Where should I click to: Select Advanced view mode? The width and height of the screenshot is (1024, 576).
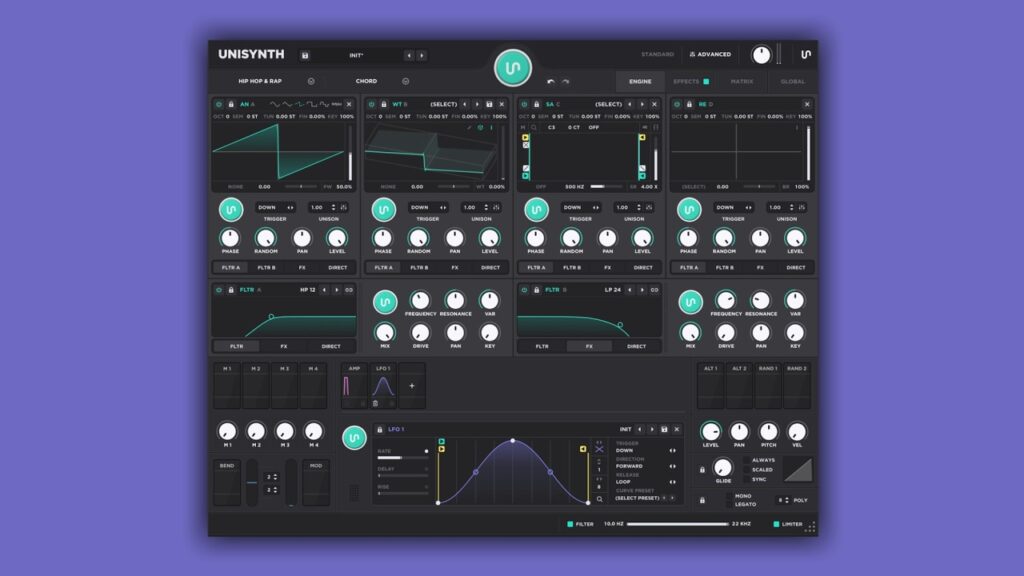[711, 55]
